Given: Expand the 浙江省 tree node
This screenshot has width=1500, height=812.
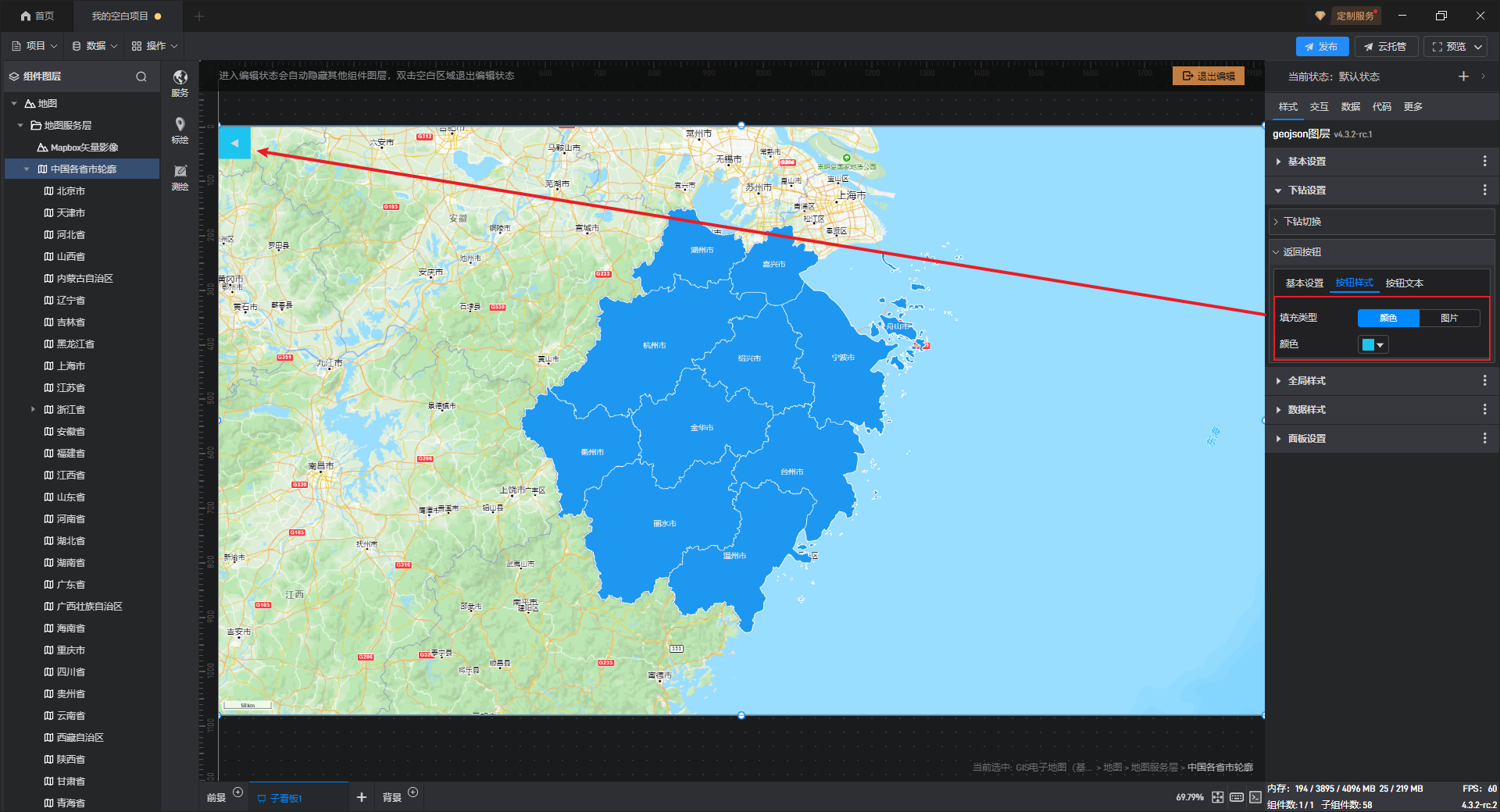Looking at the screenshot, I should [33, 409].
